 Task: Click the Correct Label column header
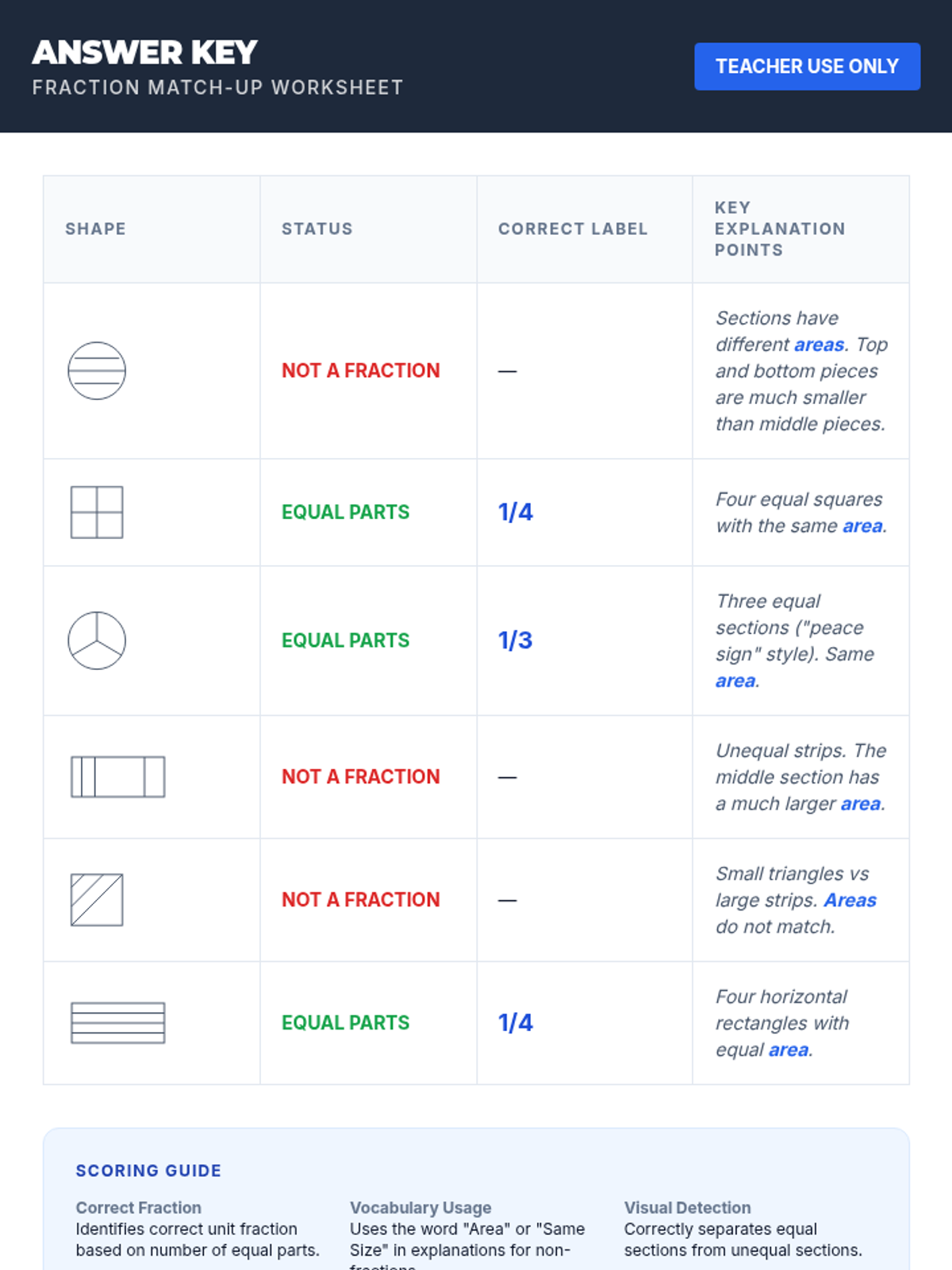(x=573, y=229)
